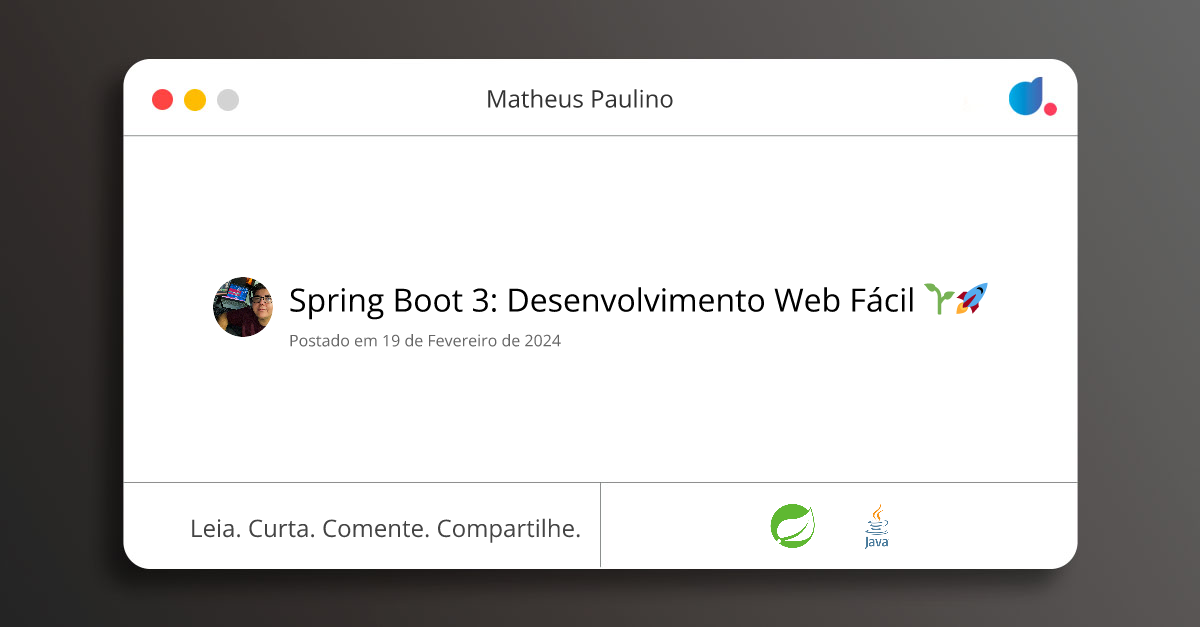This screenshot has height=628, width=1200.
Task: Toggle the gray traffic light dot
Action: [227, 99]
